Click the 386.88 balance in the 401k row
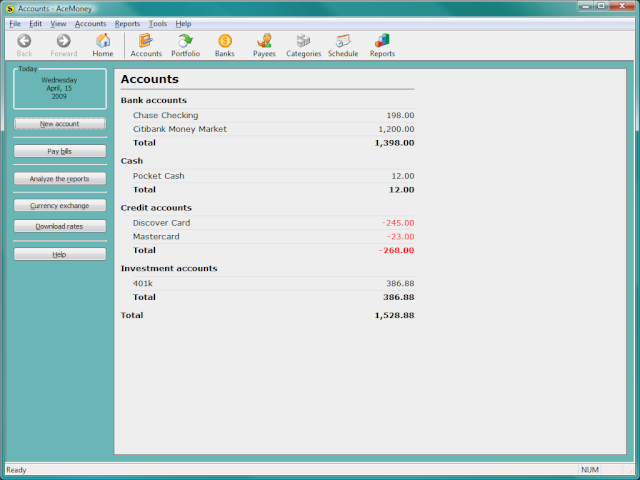Image resolution: width=640 pixels, height=480 pixels. (400, 283)
